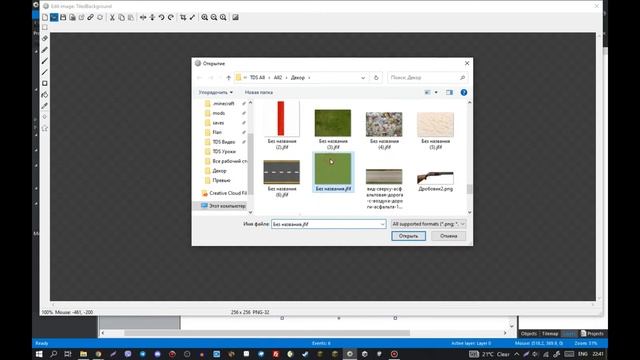Screen dimensions: 640x360
Task: Select the Eraser tool
Action: (45, 38)
